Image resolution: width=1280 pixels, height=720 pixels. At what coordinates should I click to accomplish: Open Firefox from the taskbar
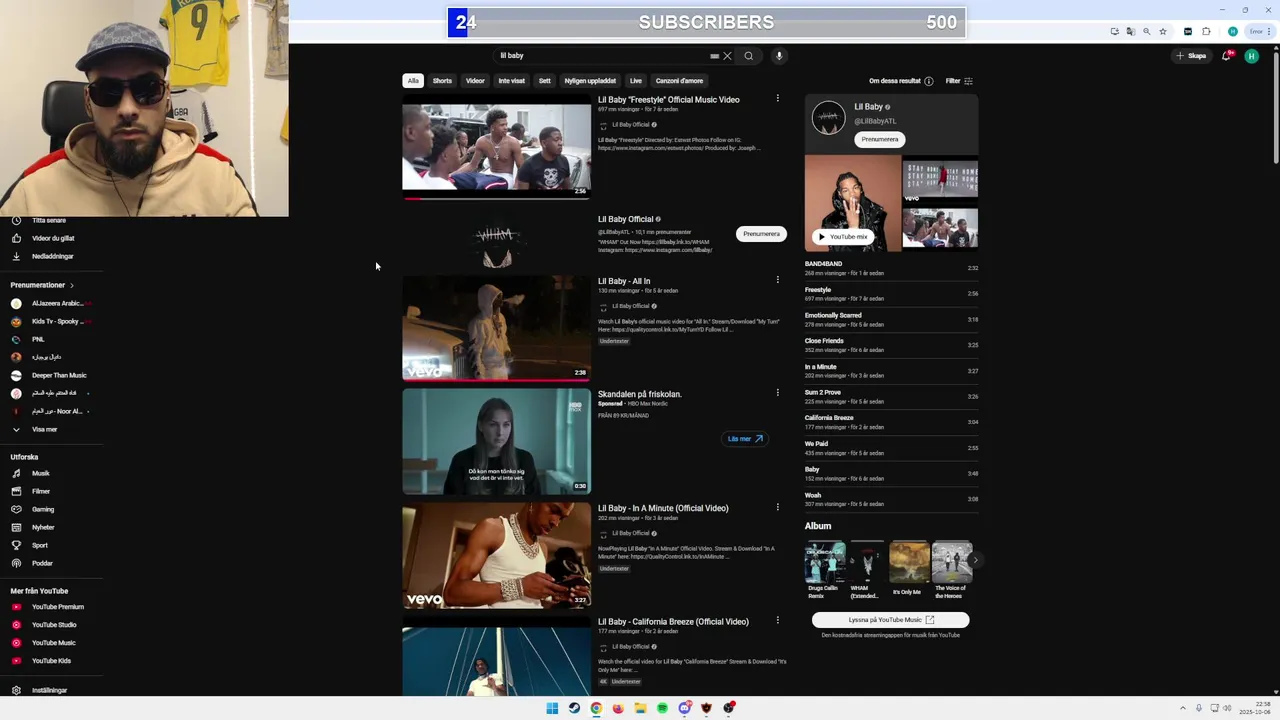click(618, 708)
